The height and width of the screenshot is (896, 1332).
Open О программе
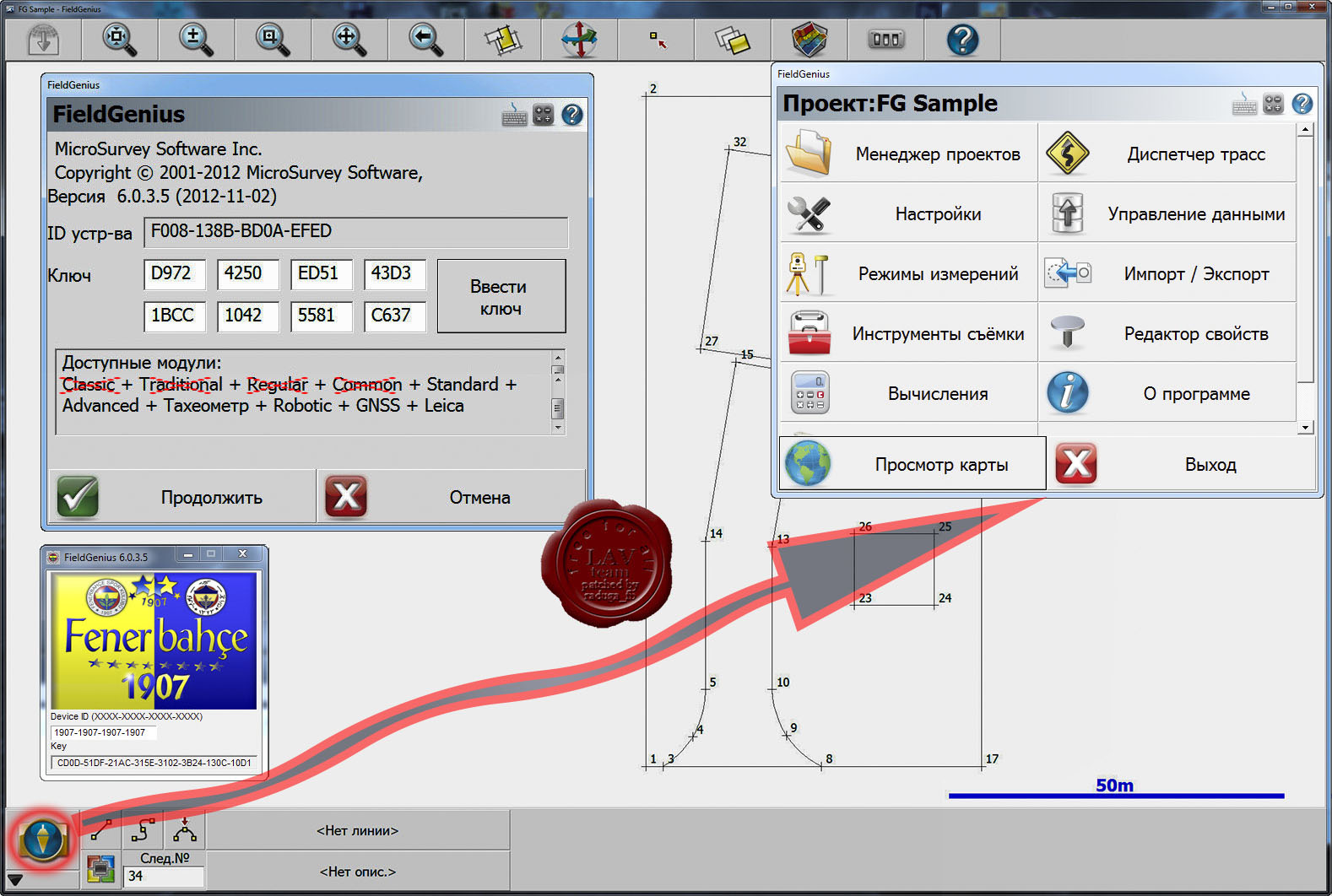(x=1167, y=393)
